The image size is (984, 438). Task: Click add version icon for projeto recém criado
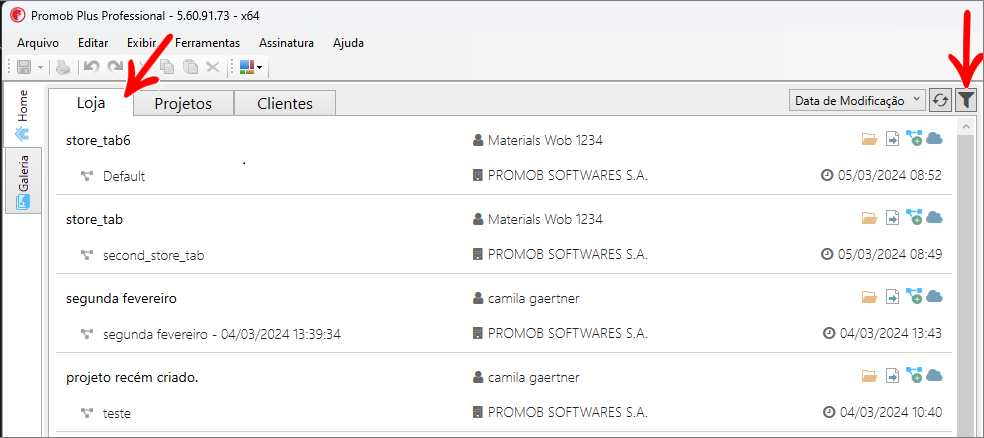[913, 376]
